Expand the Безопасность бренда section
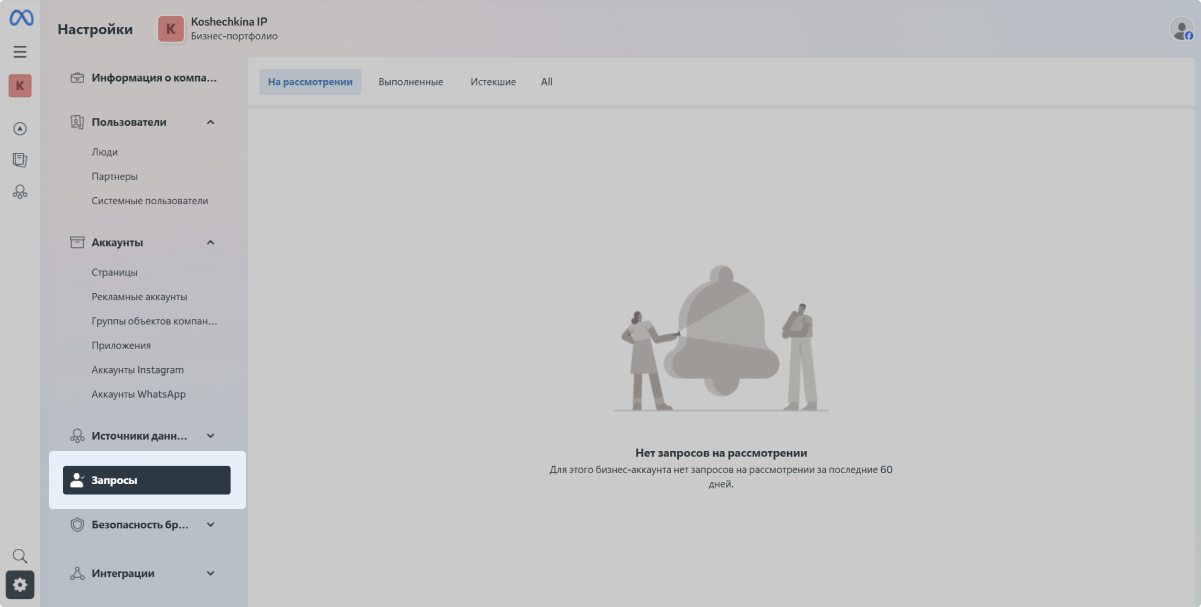Viewport: 1201px width, 607px height. coord(210,524)
